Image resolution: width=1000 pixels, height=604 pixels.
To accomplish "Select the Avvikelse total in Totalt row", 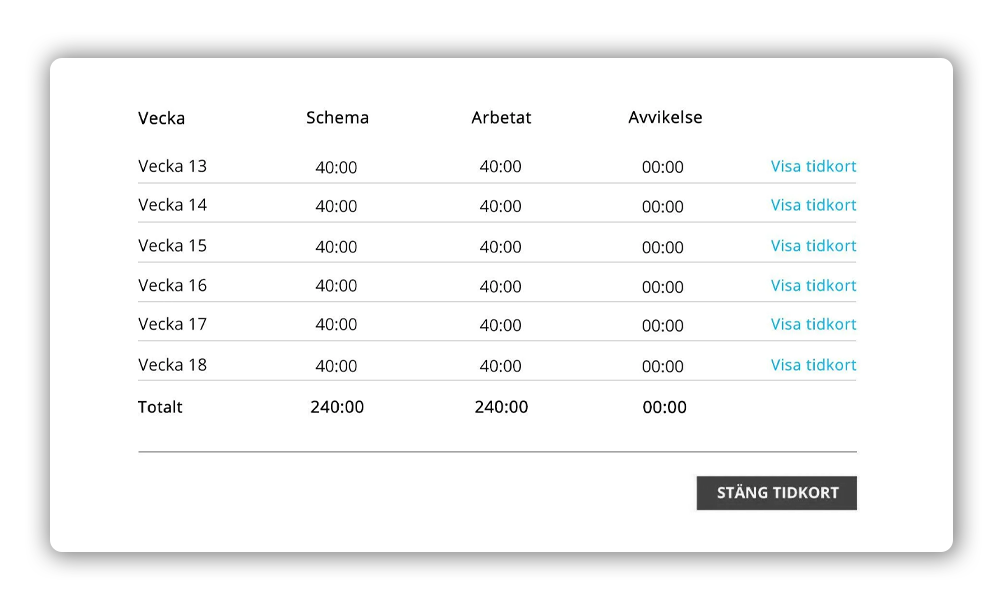I will pyautogui.click(x=664, y=407).
